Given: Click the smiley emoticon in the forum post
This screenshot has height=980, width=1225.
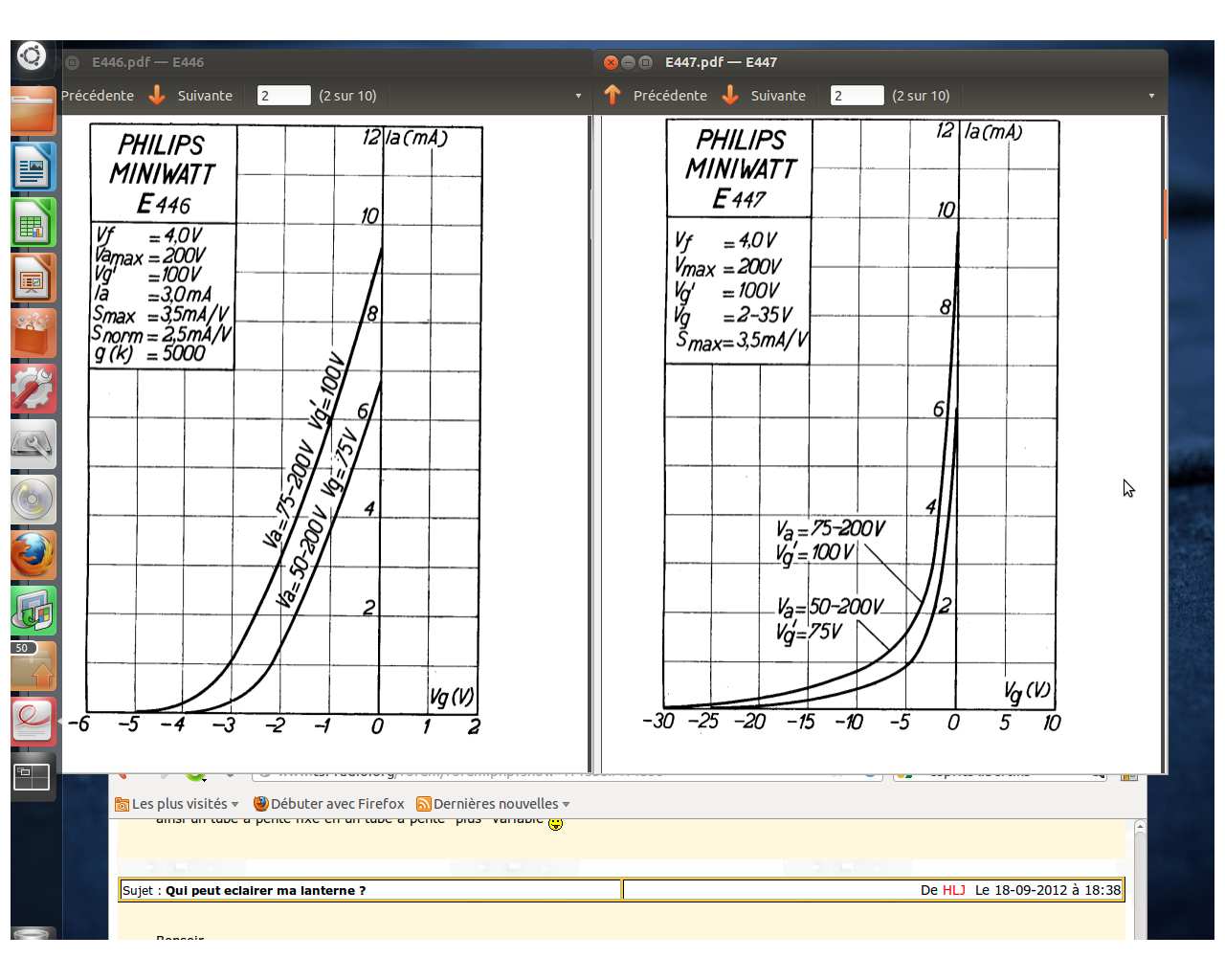Looking at the screenshot, I should (556, 822).
